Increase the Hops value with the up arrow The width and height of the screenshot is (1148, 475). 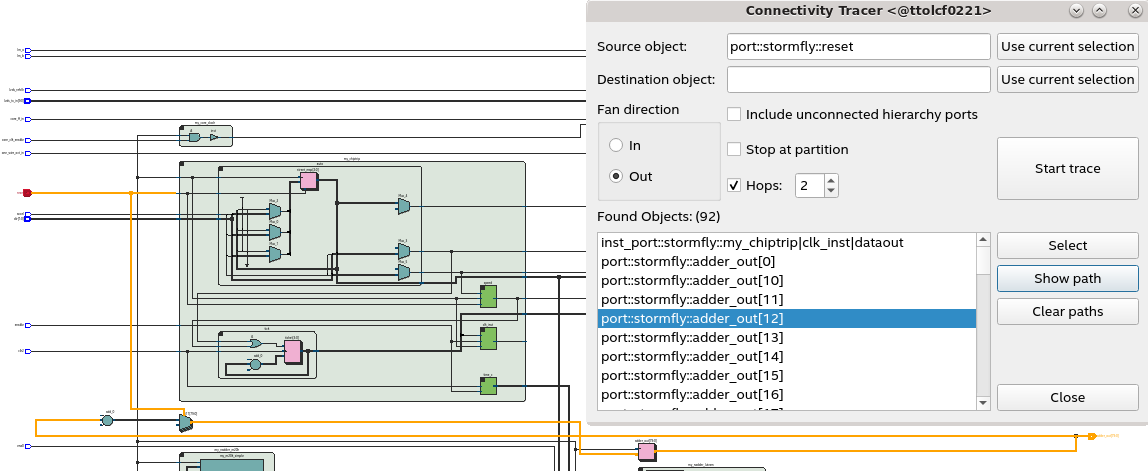831,180
